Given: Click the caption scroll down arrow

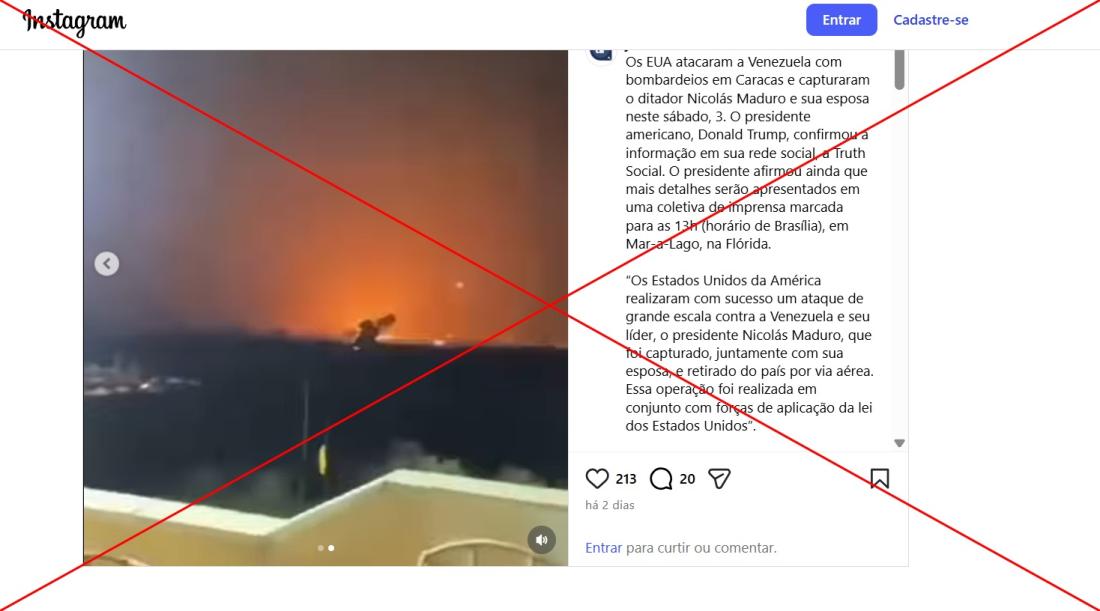Looking at the screenshot, I should click(899, 443).
